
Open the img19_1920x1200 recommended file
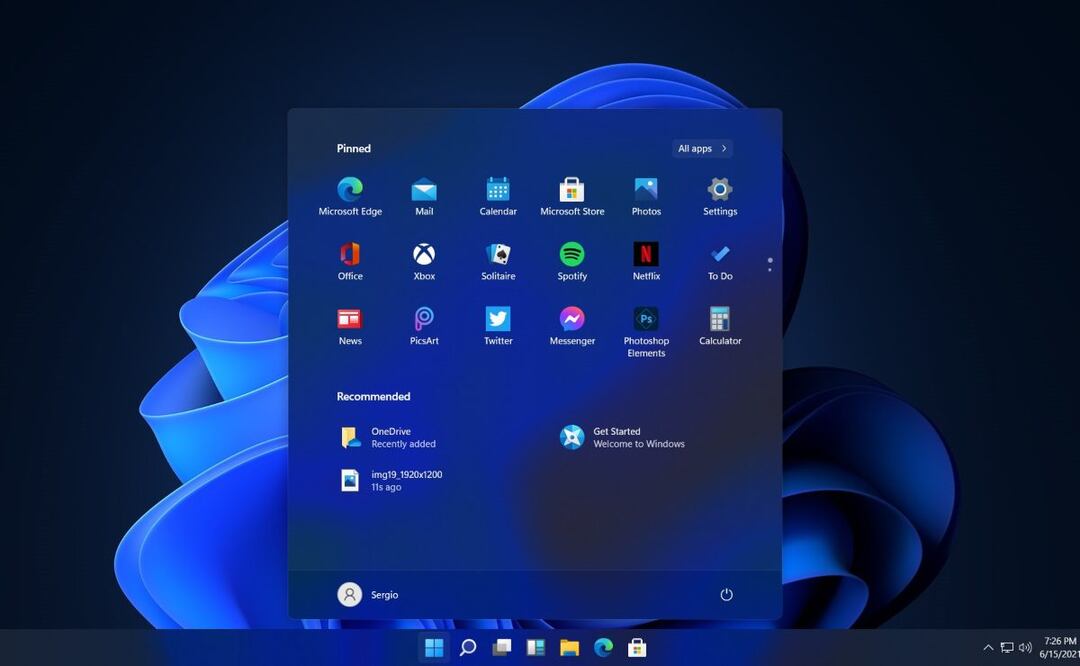[400, 480]
